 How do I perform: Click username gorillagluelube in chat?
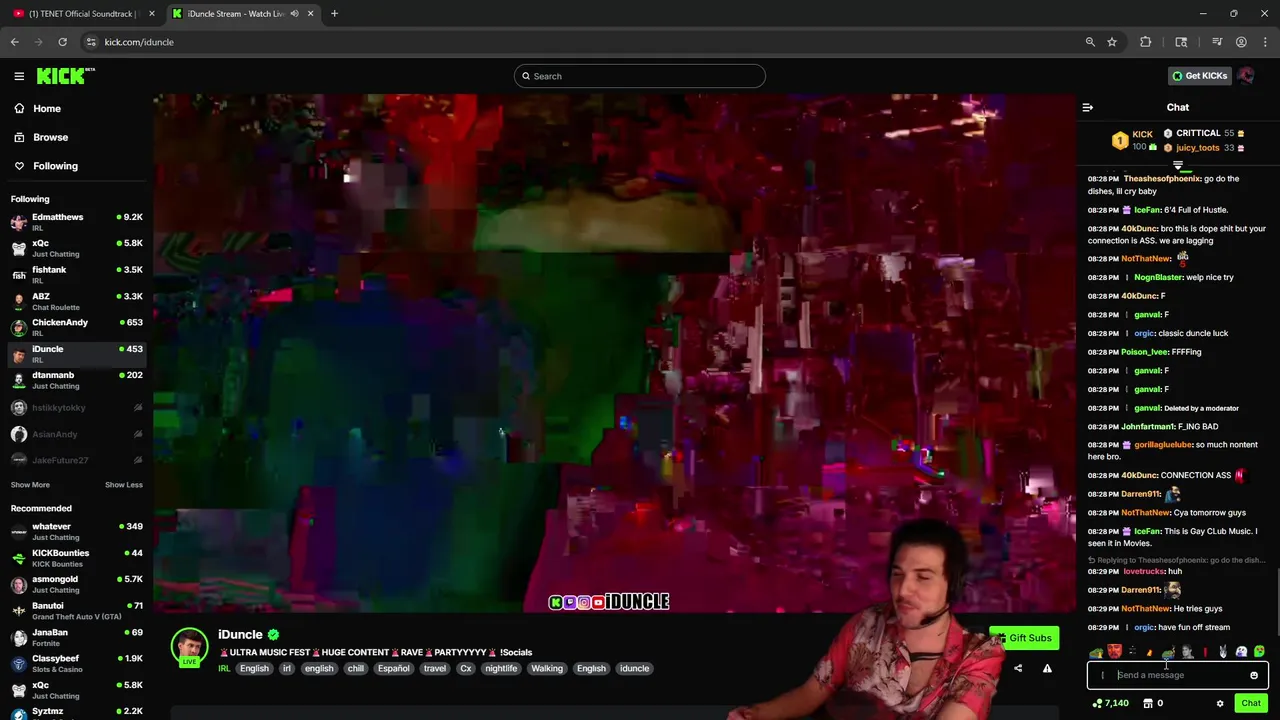[1163, 445]
